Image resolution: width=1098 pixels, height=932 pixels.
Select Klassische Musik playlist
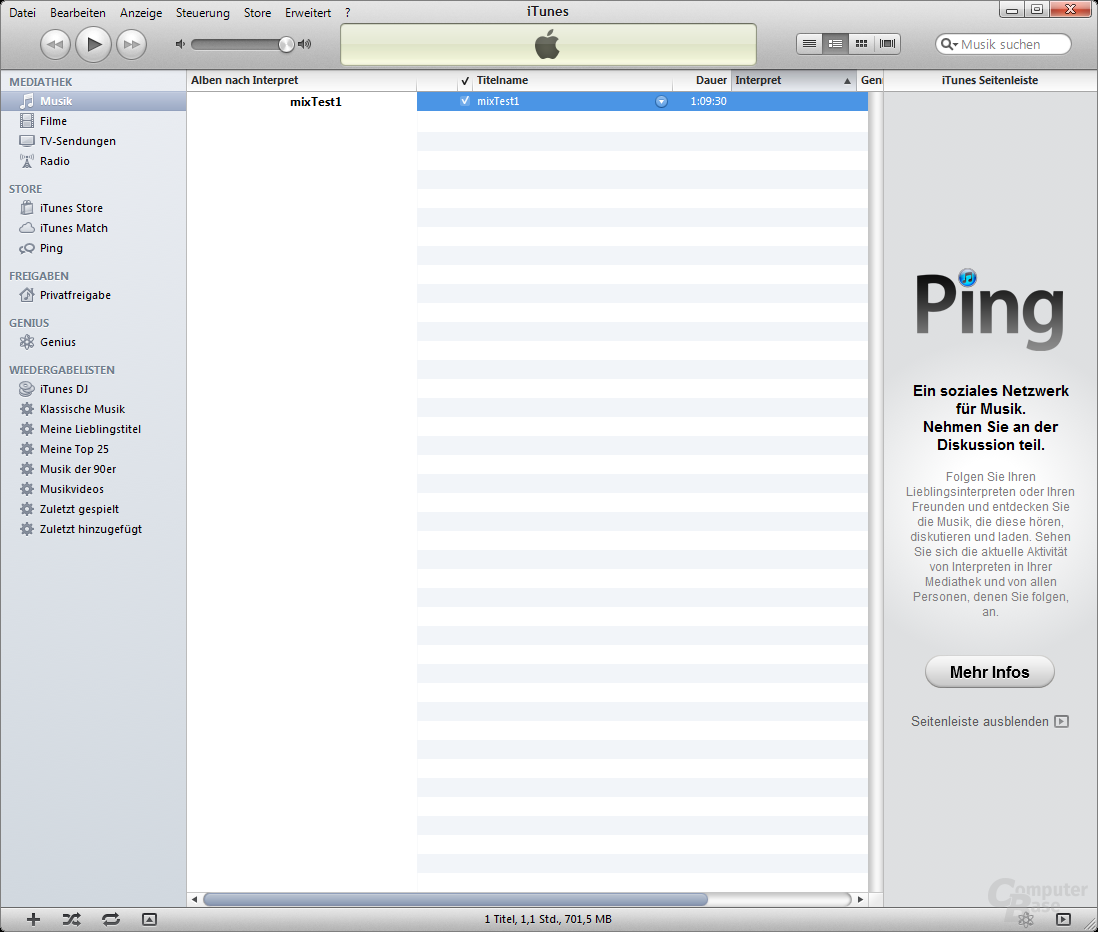click(x=93, y=409)
